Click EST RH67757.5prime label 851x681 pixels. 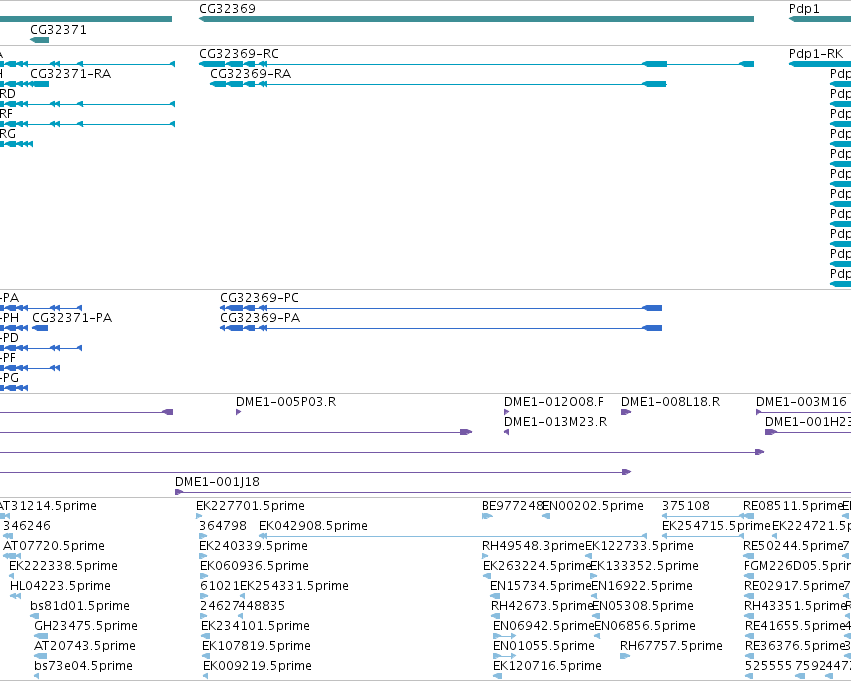[x=671, y=646]
